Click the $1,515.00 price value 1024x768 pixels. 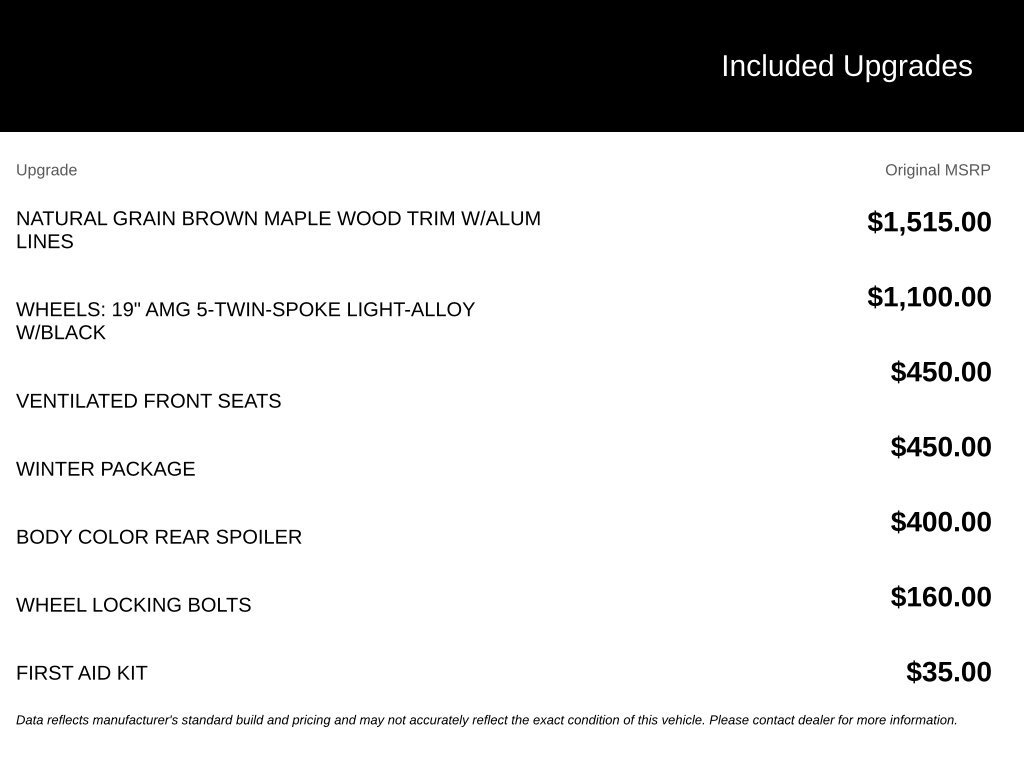tap(929, 222)
